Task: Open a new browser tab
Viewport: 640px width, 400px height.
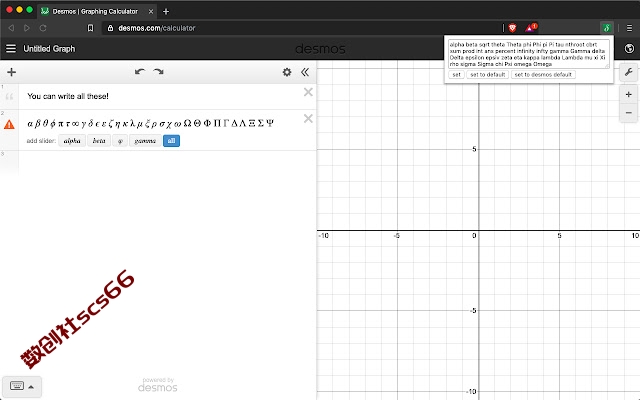Action: click(x=166, y=11)
